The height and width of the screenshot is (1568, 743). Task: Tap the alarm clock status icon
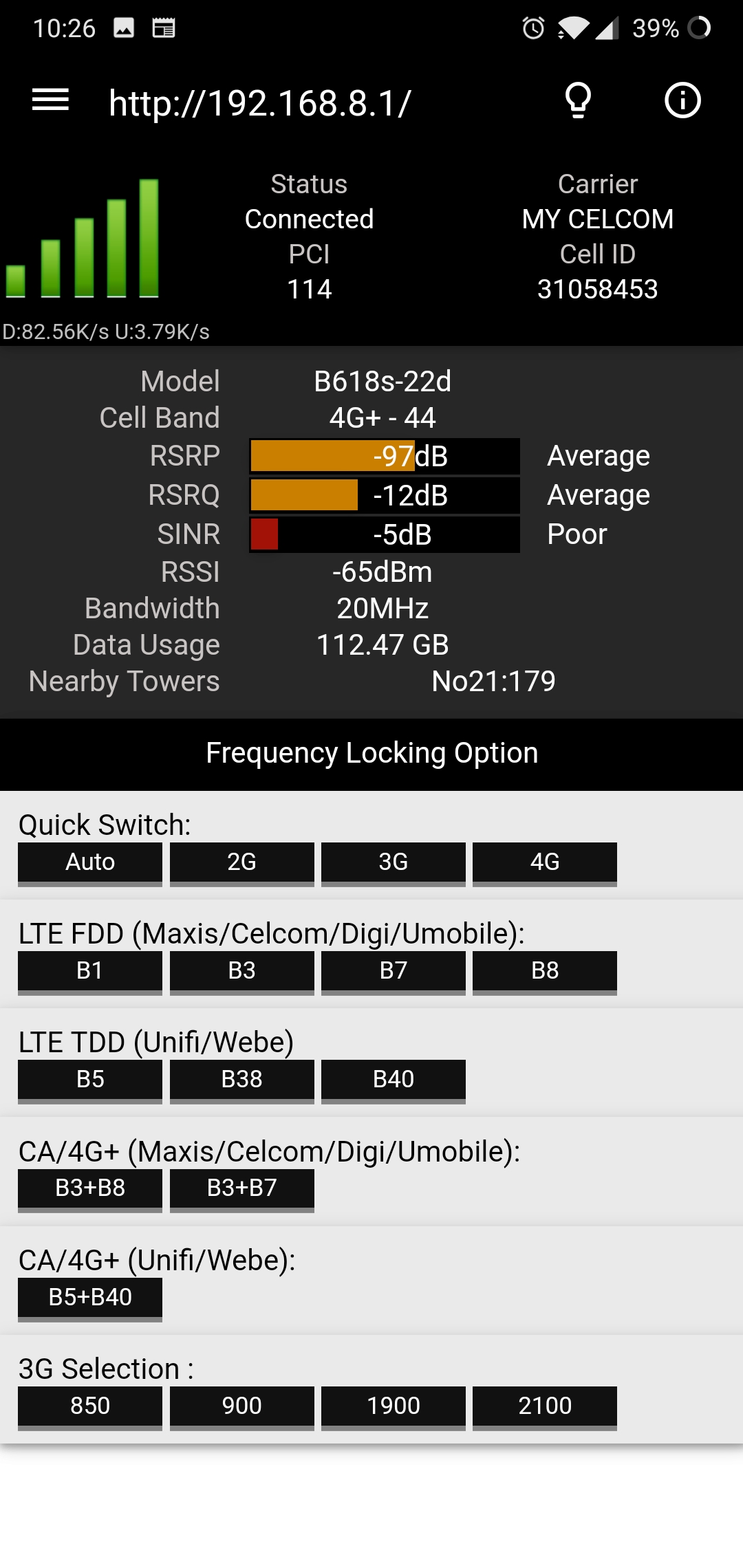533,28
